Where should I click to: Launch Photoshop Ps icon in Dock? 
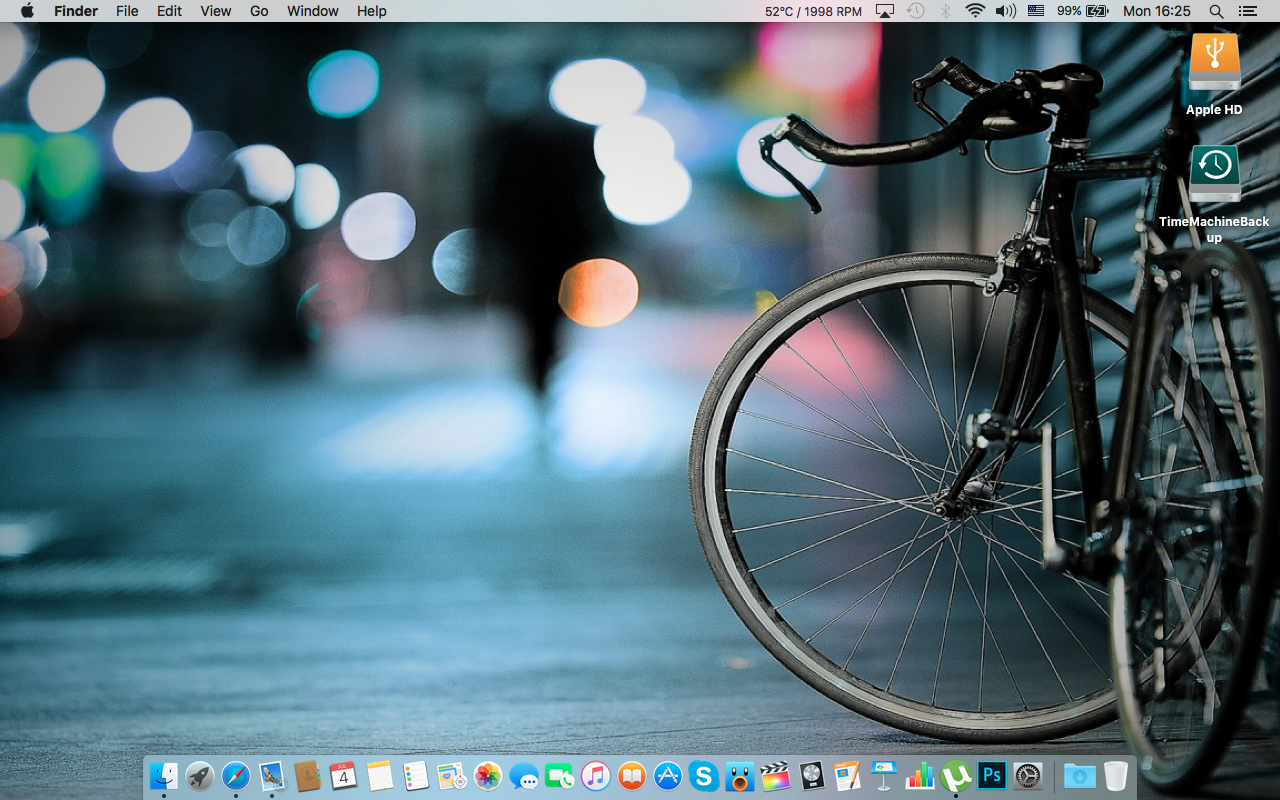pyautogui.click(x=992, y=775)
